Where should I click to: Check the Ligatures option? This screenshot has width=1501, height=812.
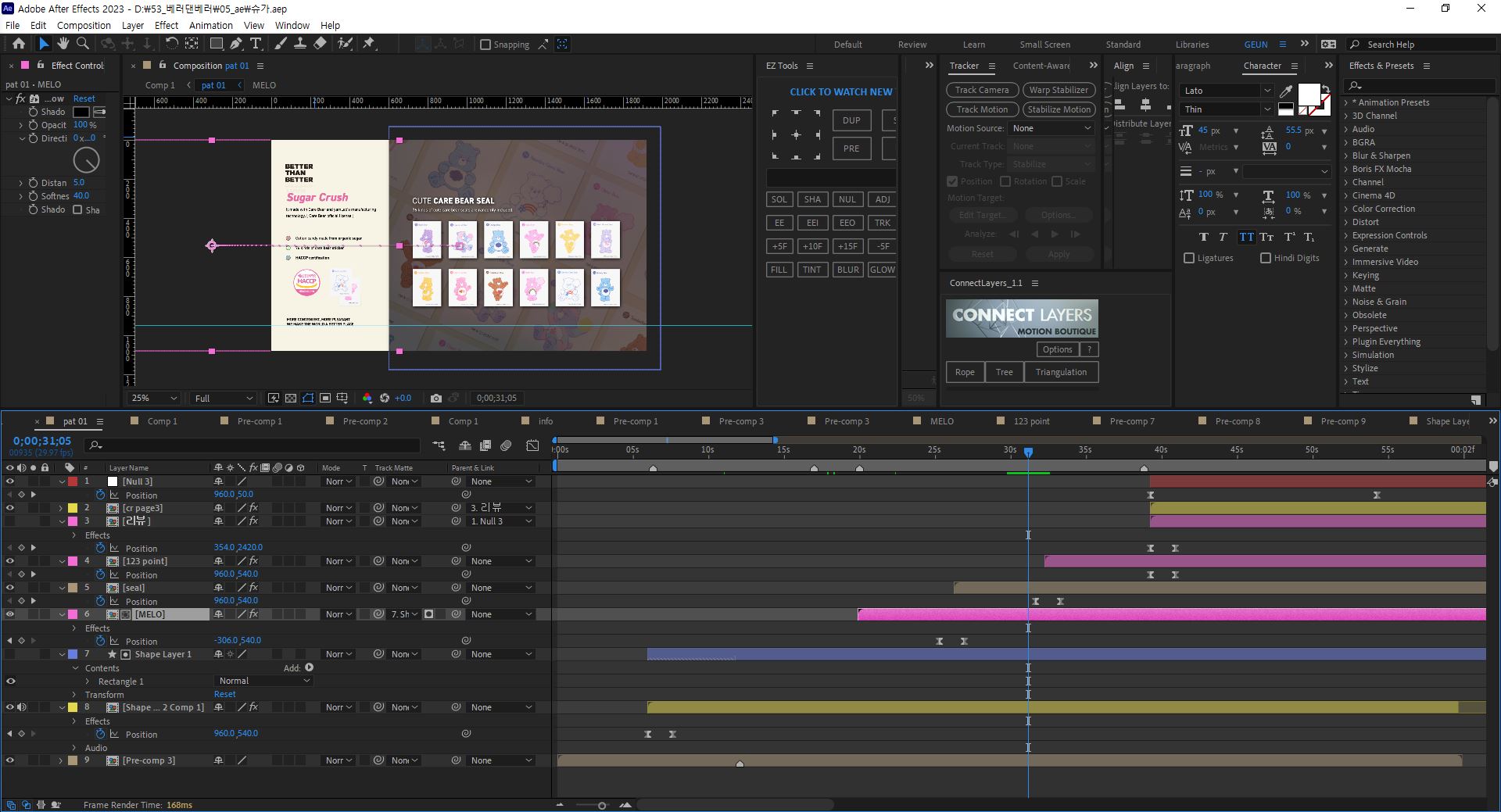1189,258
